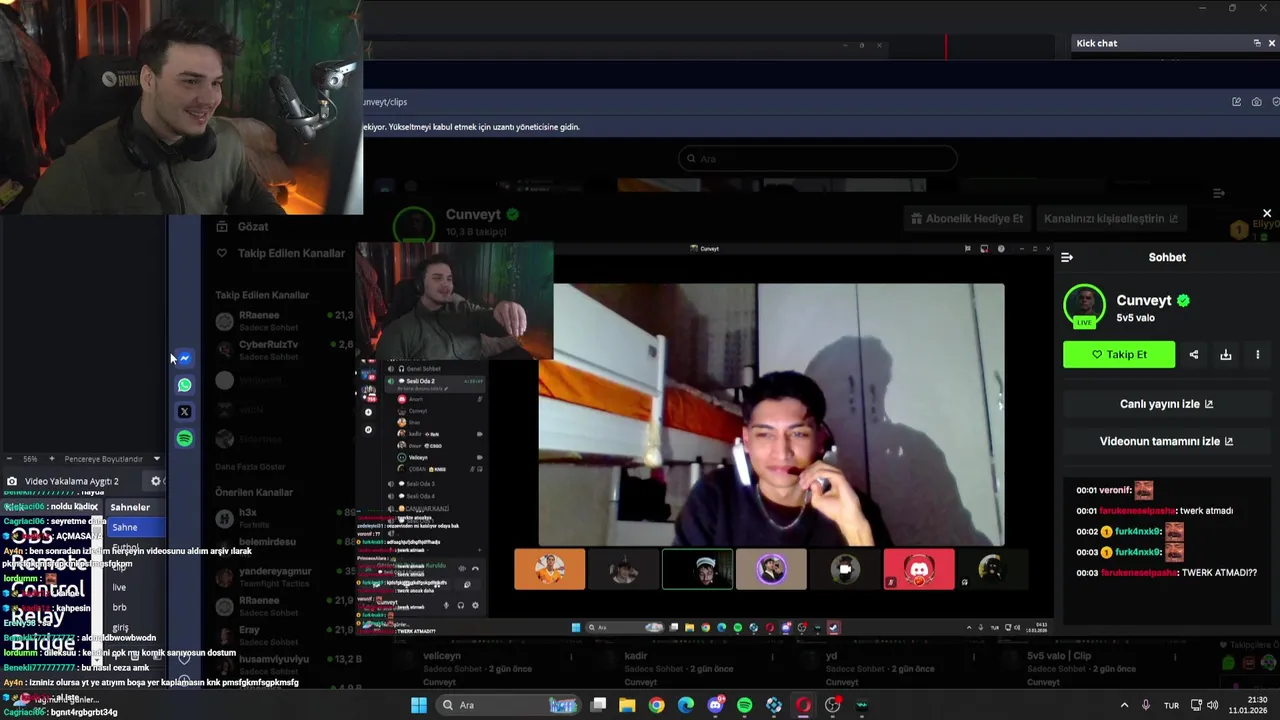
Task: Take a snapshot with address bar camera icon
Action: point(1256,102)
